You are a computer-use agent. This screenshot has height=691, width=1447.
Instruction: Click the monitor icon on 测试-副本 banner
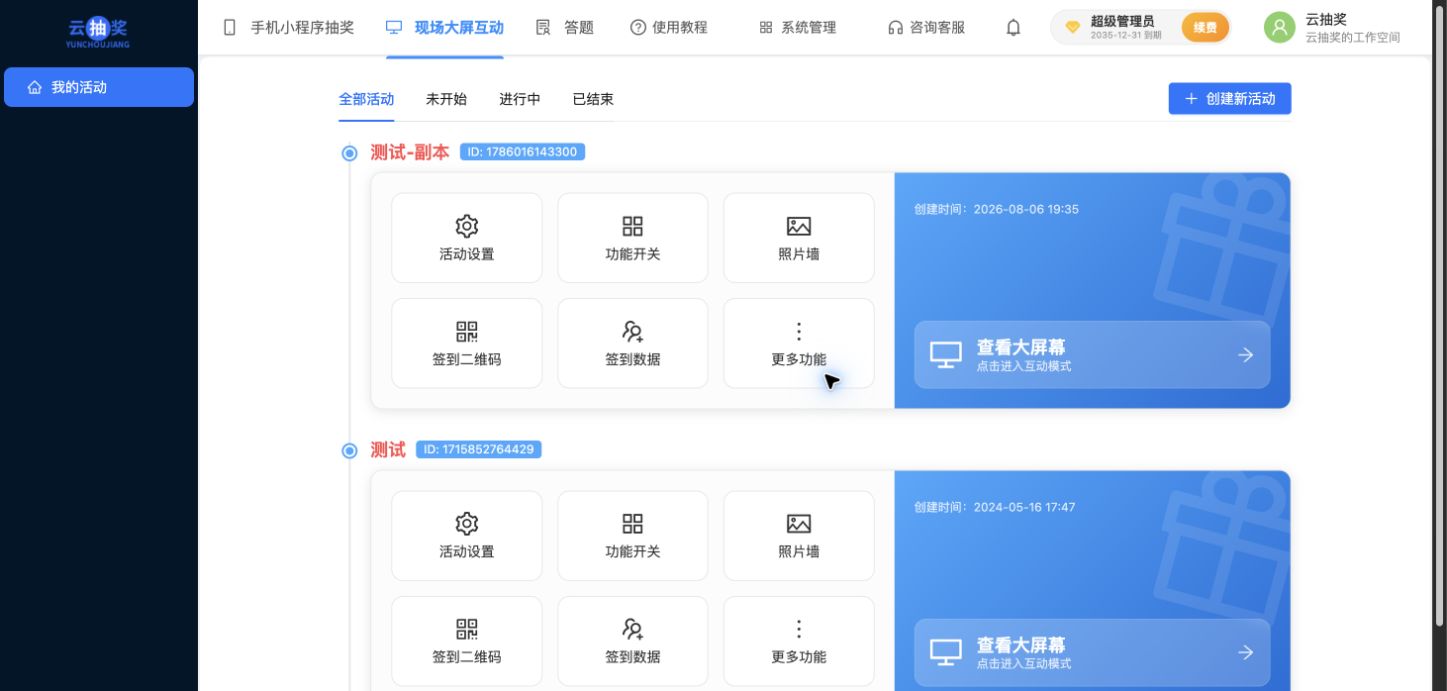pyautogui.click(x=946, y=354)
